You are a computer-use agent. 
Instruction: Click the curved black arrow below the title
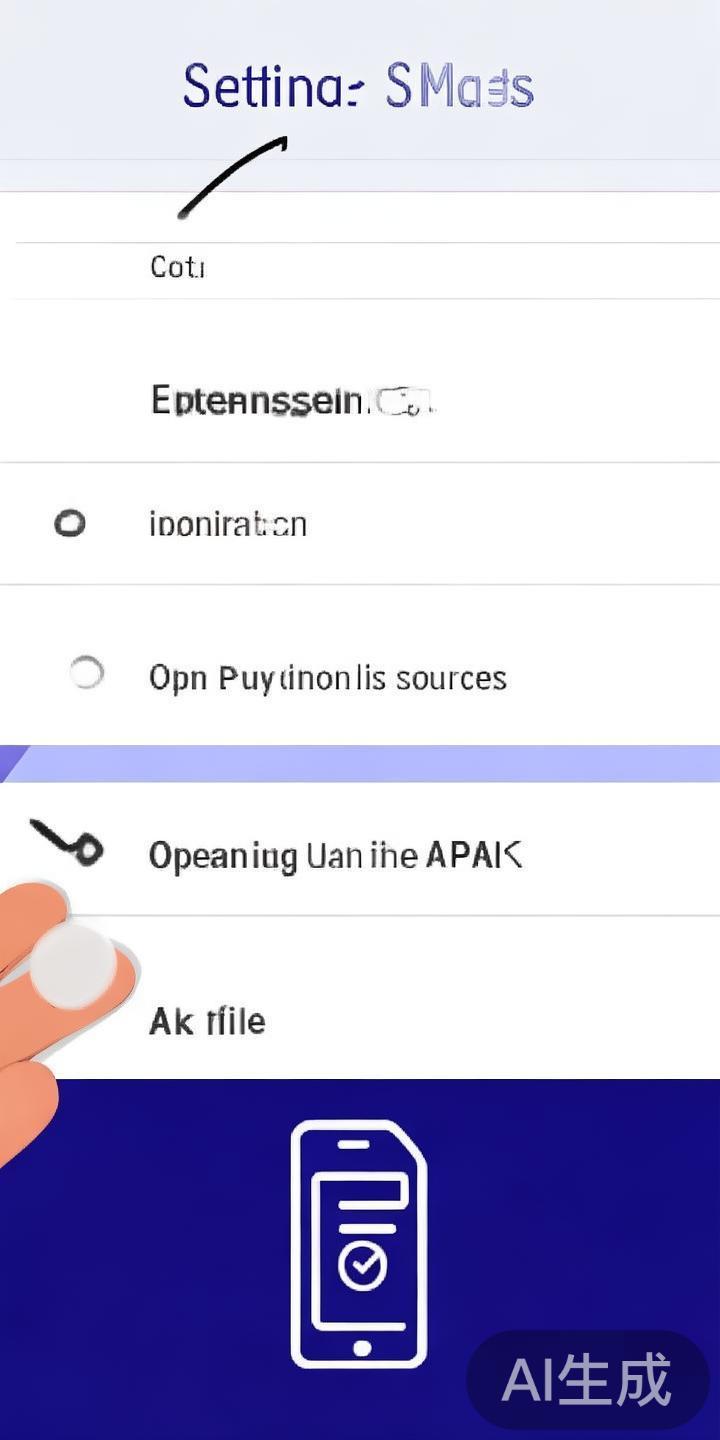click(233, 177)
